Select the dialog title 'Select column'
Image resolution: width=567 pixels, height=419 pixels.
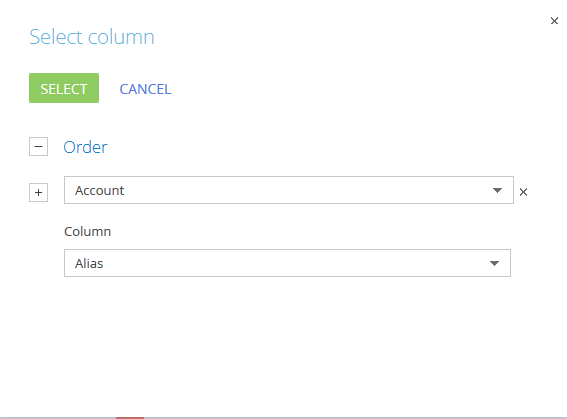point(92,37)
